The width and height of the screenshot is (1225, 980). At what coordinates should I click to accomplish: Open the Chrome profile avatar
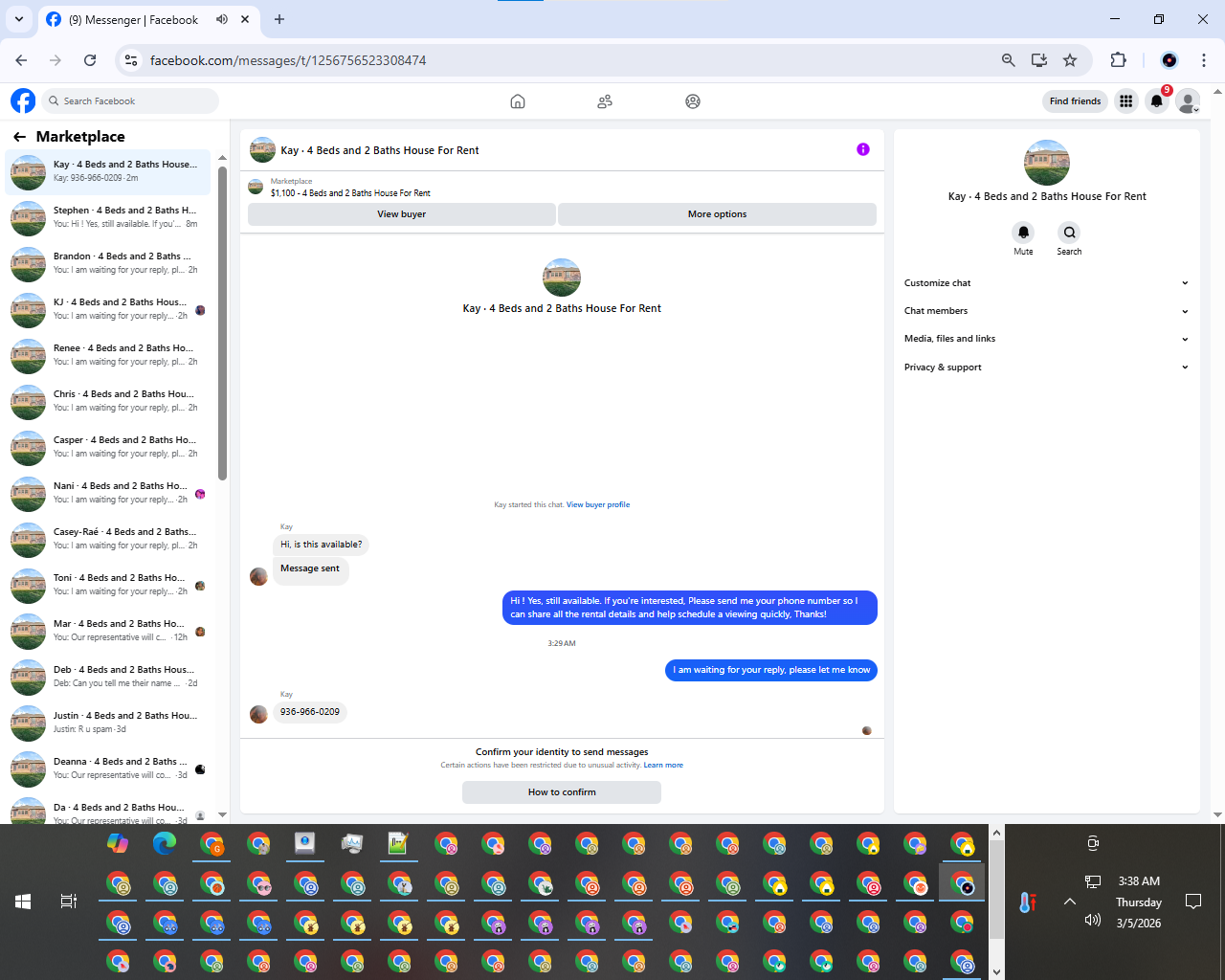[1169, 60]
